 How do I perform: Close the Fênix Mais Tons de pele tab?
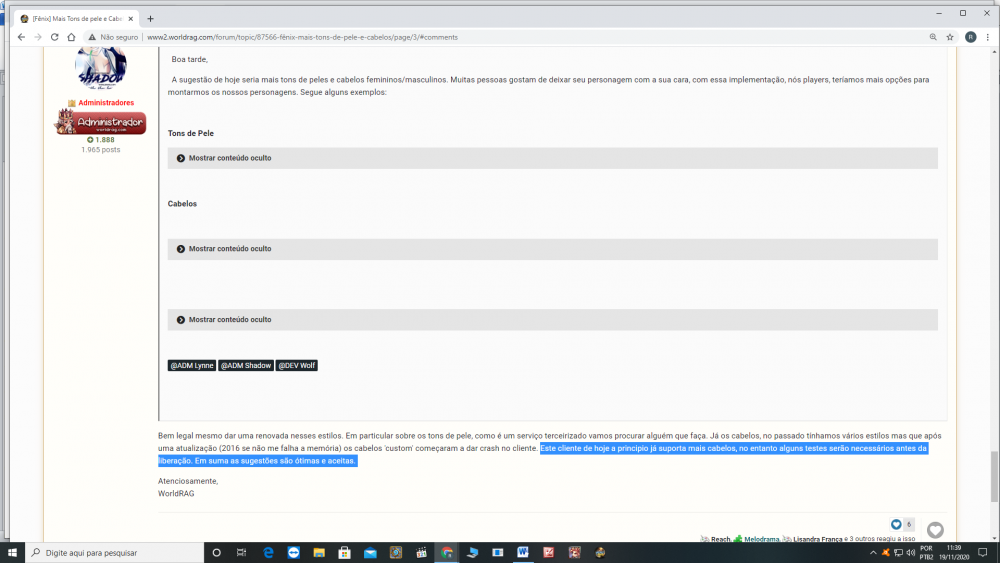tap(131, 18)
